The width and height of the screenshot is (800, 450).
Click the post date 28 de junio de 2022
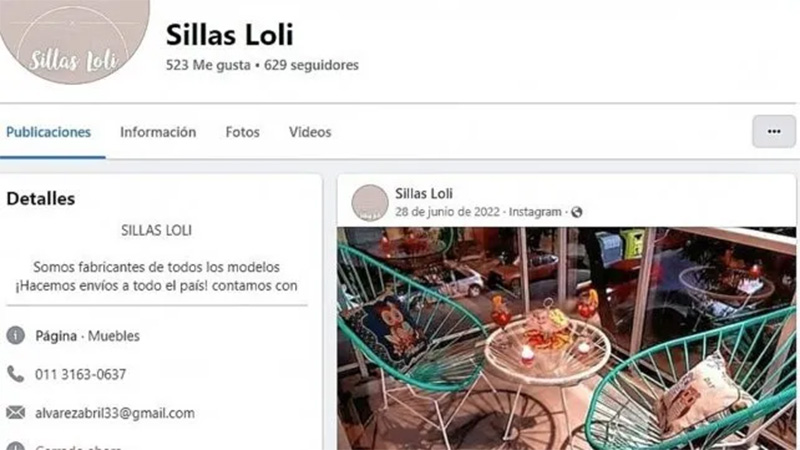447,212
